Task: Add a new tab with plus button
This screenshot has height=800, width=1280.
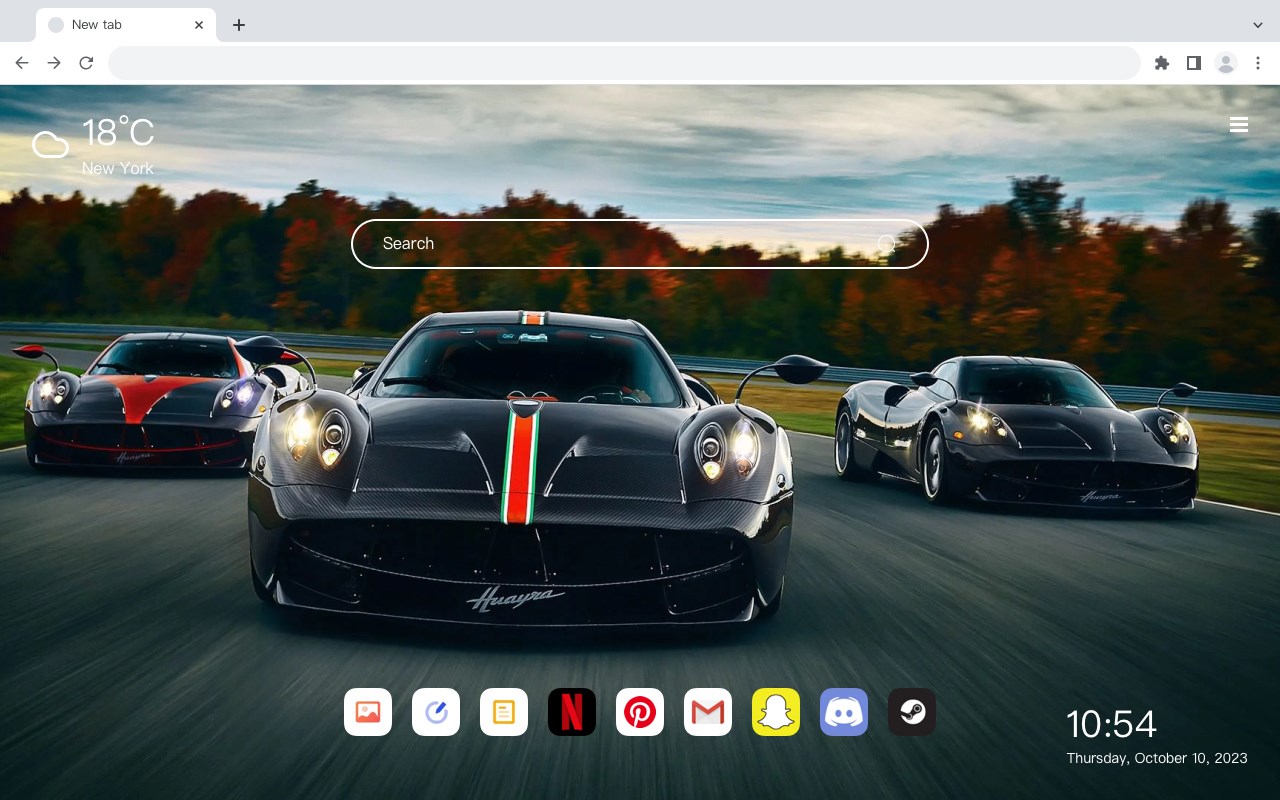Action: pos(238,25)
